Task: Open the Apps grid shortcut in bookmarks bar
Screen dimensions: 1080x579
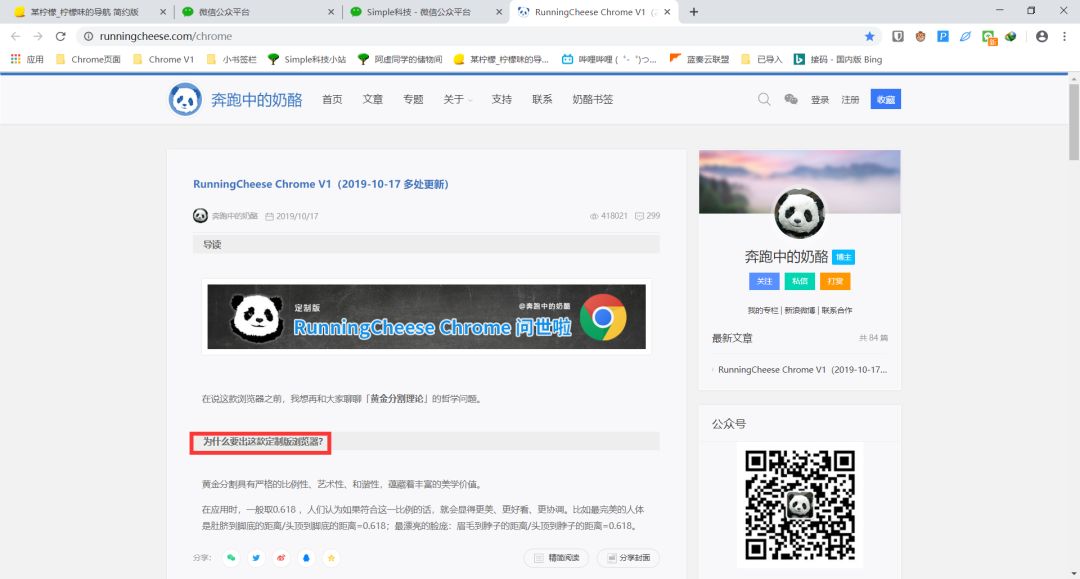Action: (x=27, y=59)
